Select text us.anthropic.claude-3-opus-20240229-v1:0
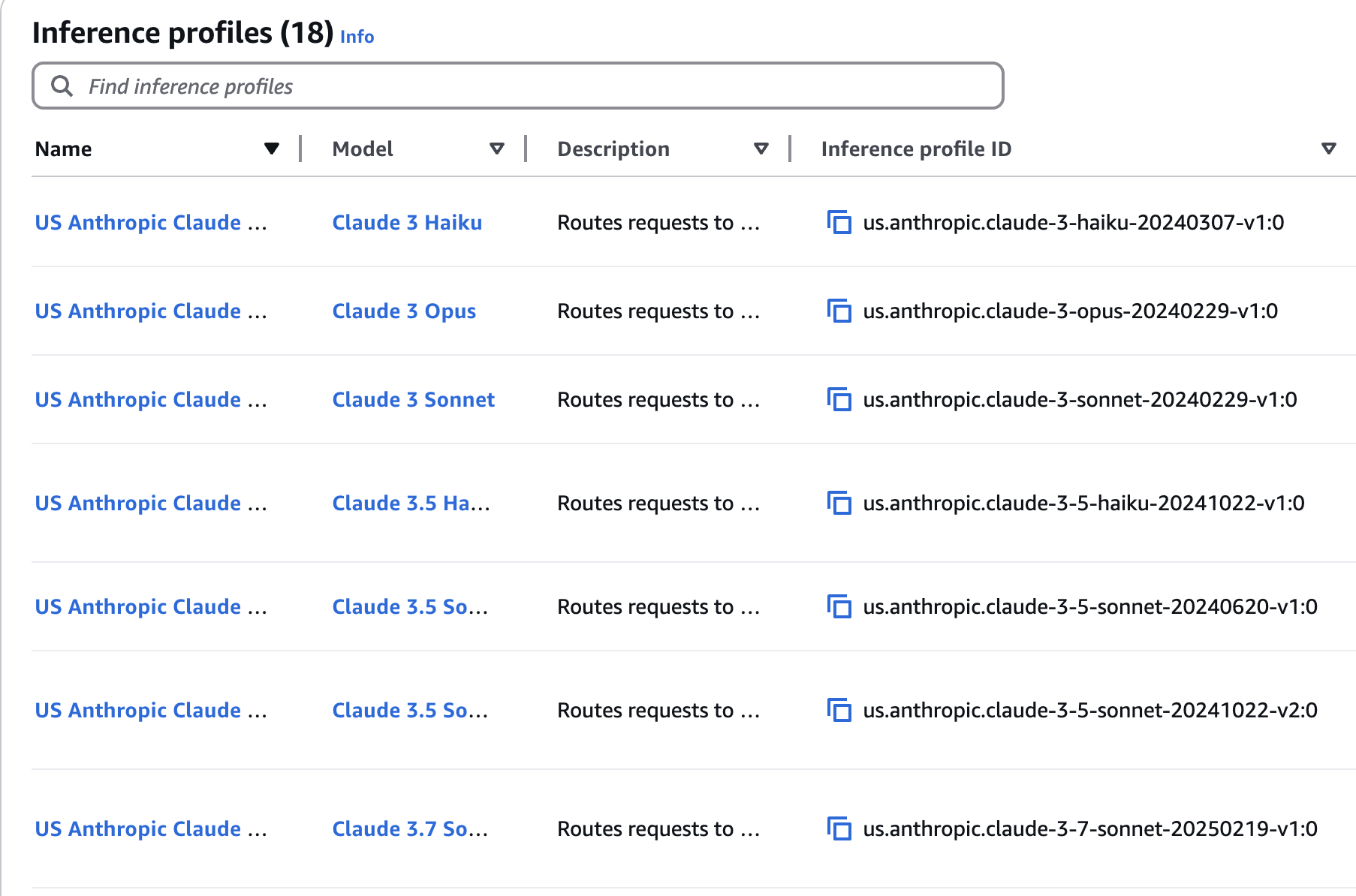The width and height of the screenshot is (1356, 896). coord(1071,311)
